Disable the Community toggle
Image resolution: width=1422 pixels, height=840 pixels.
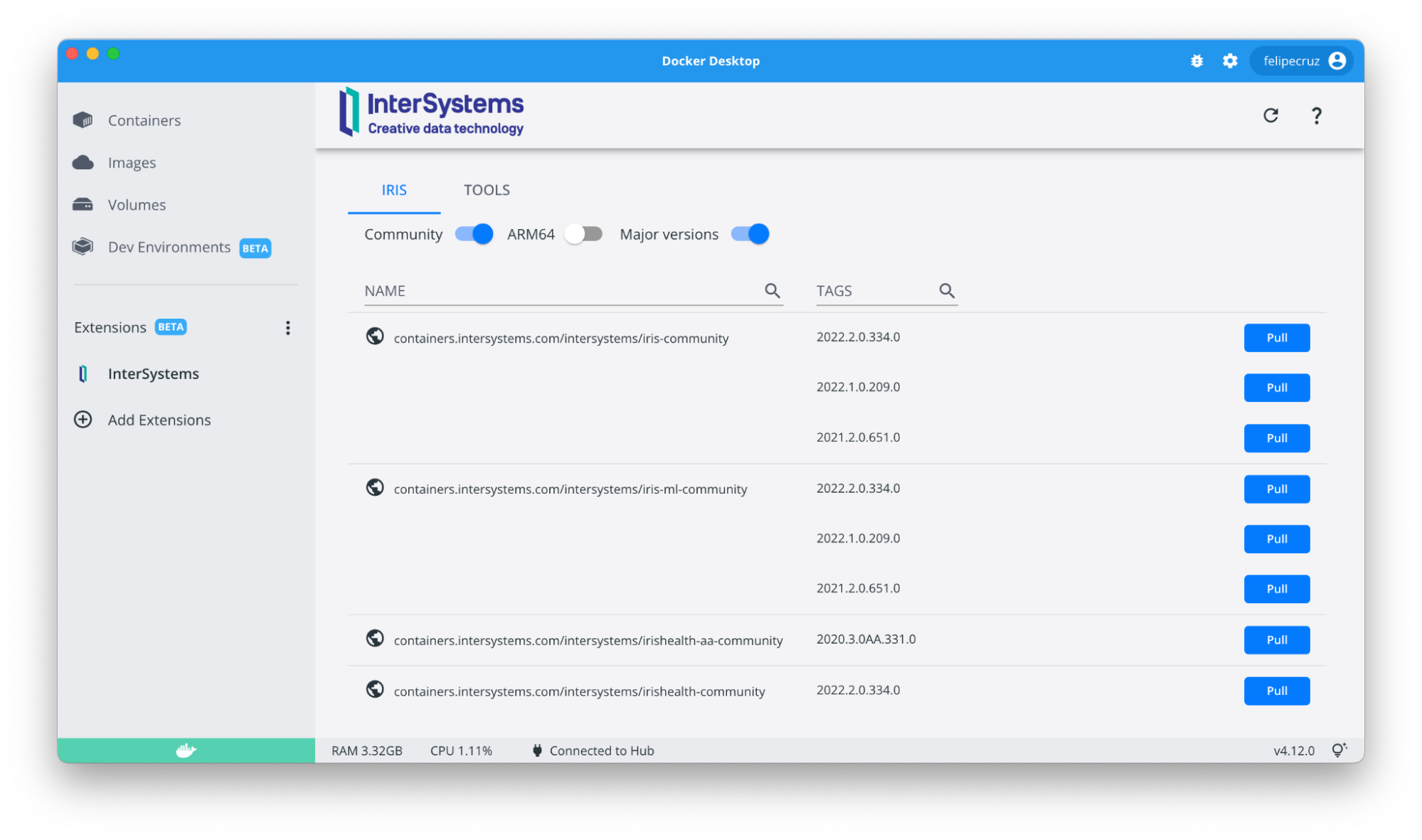pos(473,233)
